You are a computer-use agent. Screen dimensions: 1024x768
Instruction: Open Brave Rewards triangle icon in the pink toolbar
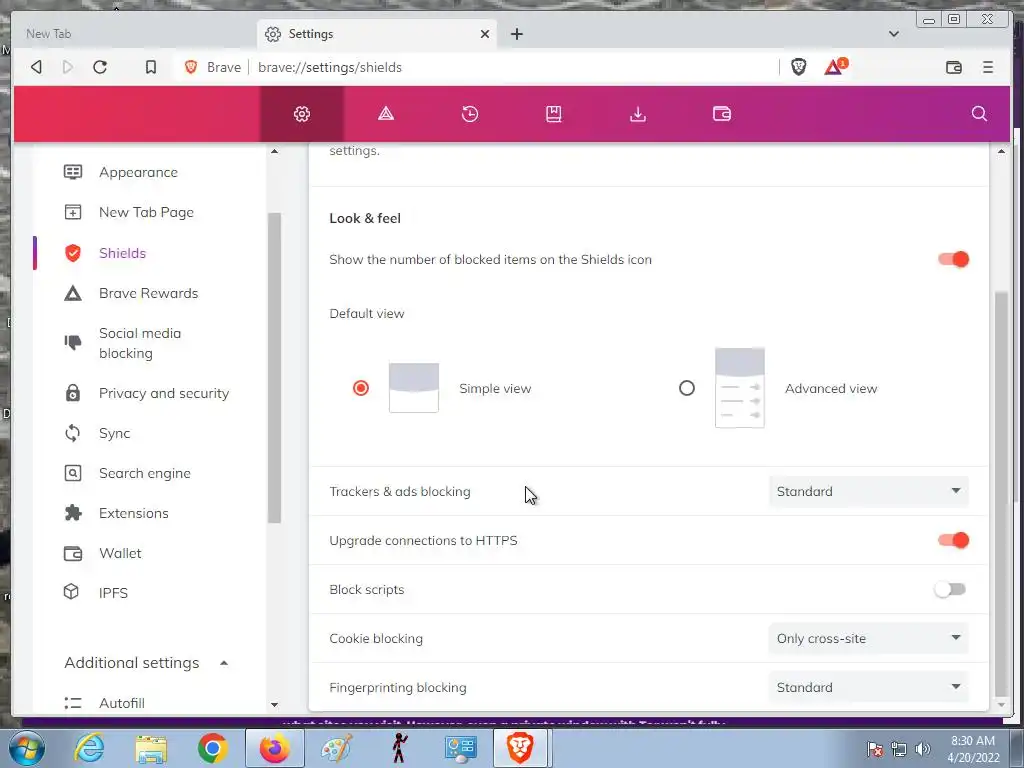pyautogui.click(x=386, y=114)
